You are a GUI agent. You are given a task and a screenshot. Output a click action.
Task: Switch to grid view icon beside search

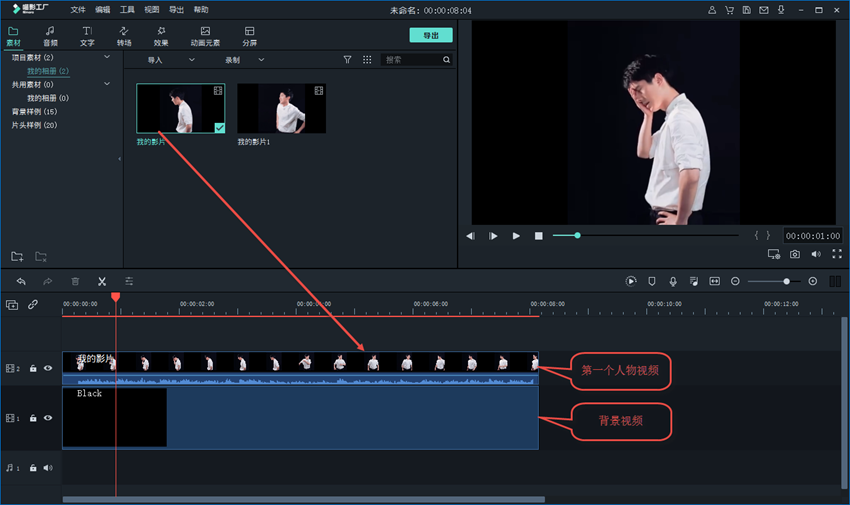click(367, 60)
